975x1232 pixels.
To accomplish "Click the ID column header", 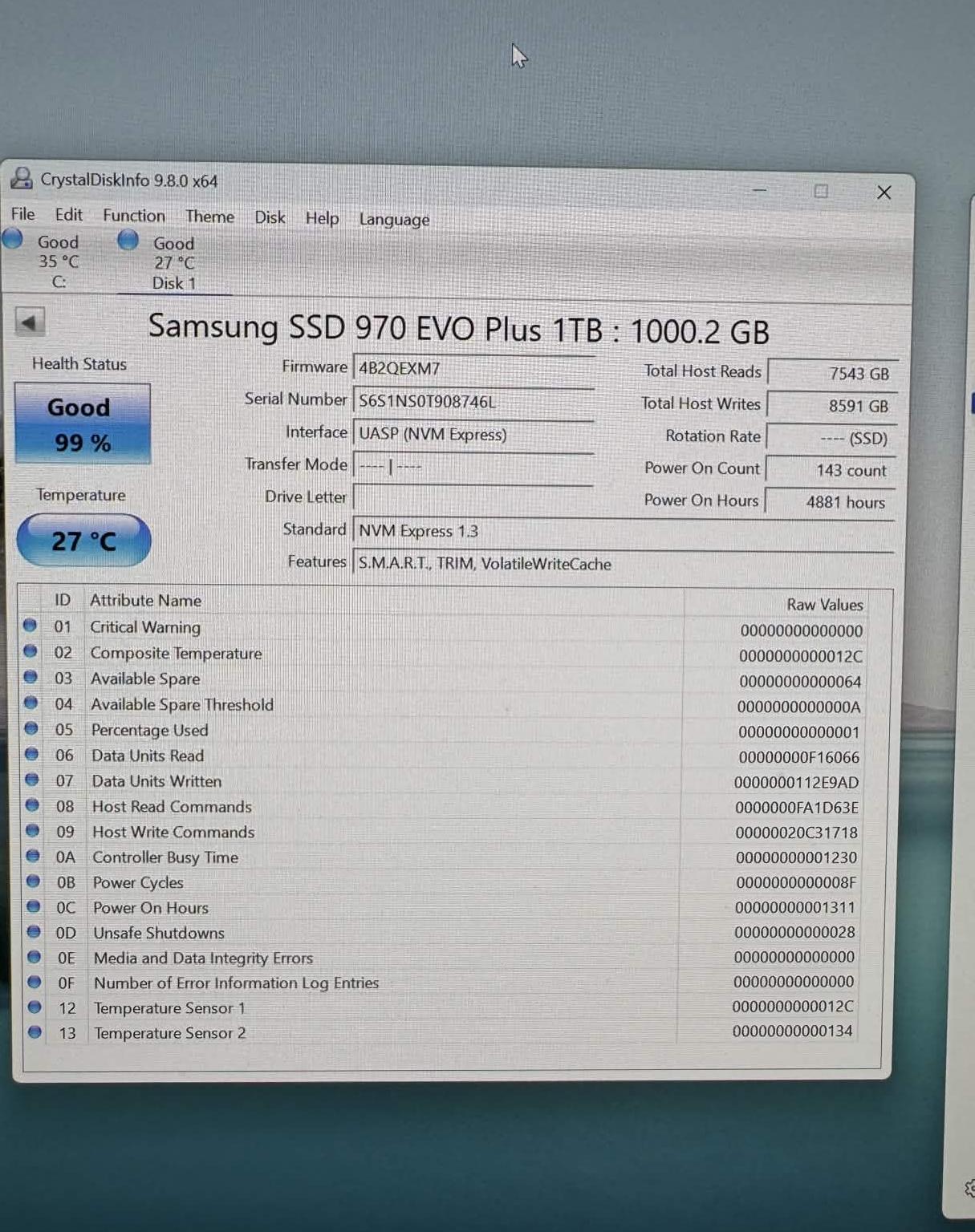I will (x=63, y=600).
